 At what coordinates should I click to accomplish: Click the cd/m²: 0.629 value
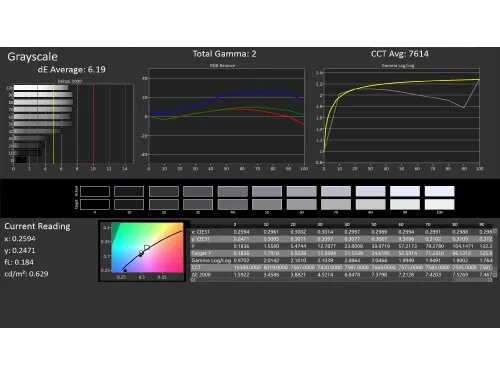tap(26, 274)
